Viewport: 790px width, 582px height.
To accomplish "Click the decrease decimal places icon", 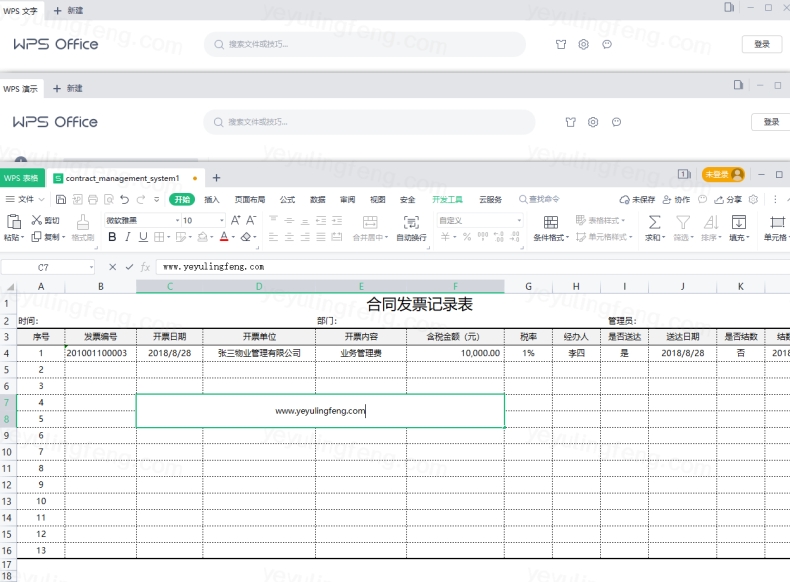I will tap(515, 237).
